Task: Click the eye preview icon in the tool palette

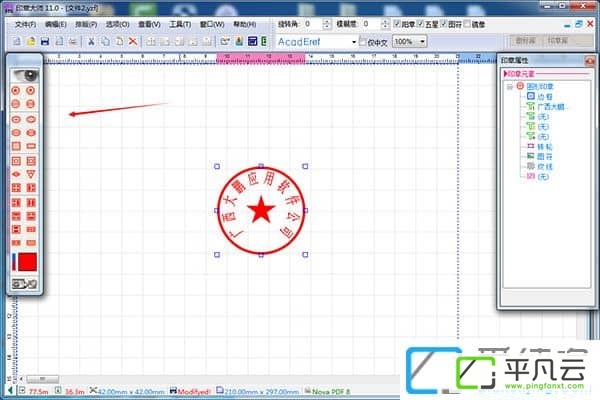Action: (25, 75)
